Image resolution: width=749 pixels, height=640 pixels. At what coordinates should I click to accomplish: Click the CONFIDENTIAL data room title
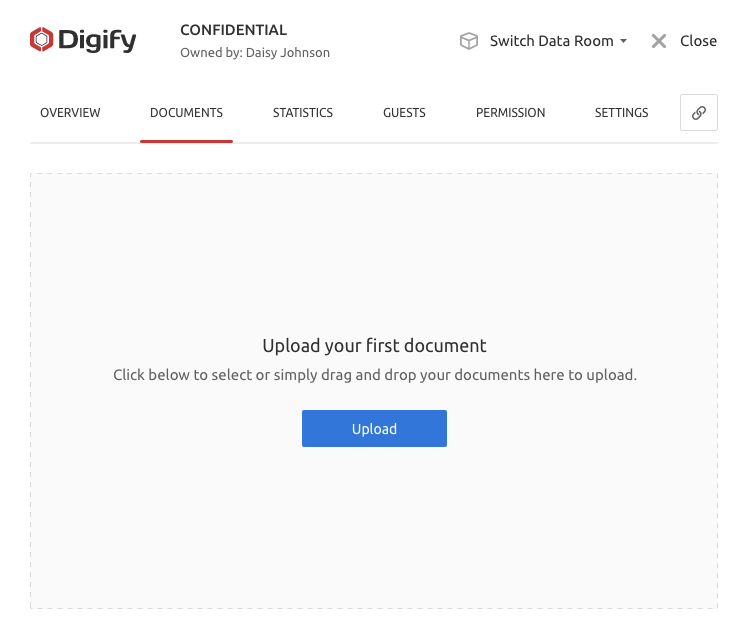(233, 30)
